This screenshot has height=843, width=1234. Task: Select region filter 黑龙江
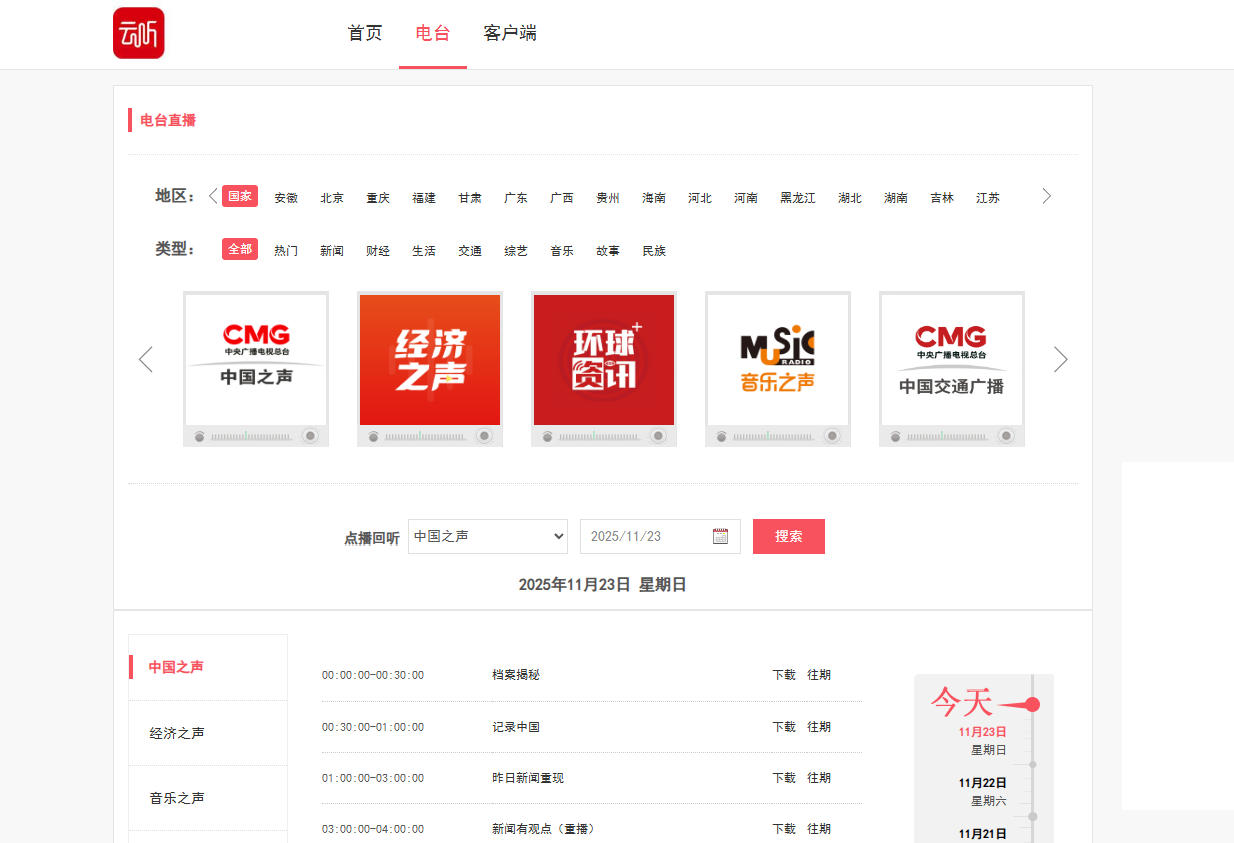[x=798, y=198]
